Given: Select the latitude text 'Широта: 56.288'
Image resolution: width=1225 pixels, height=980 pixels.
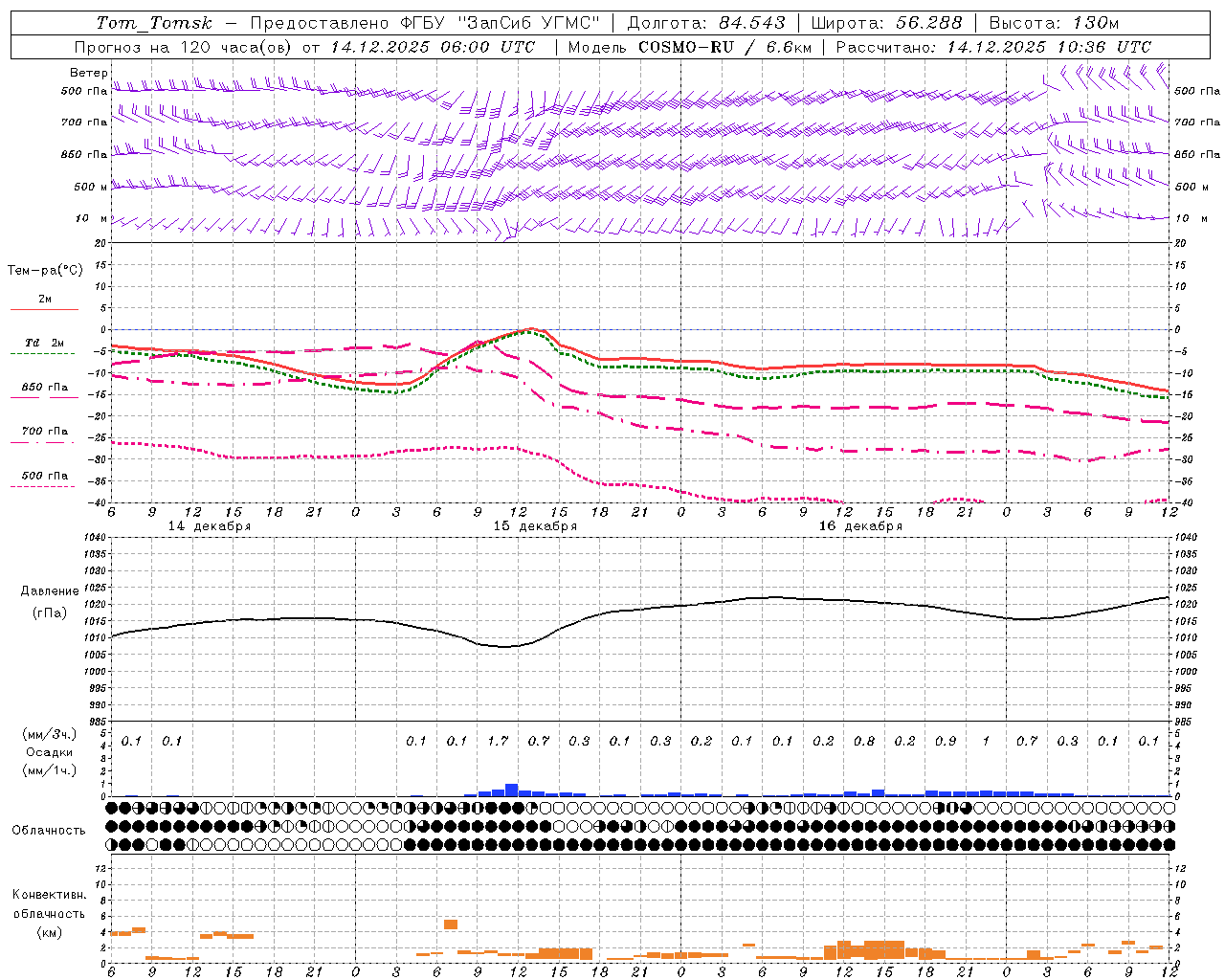Looking at the screenshot, I should [886, 23].
